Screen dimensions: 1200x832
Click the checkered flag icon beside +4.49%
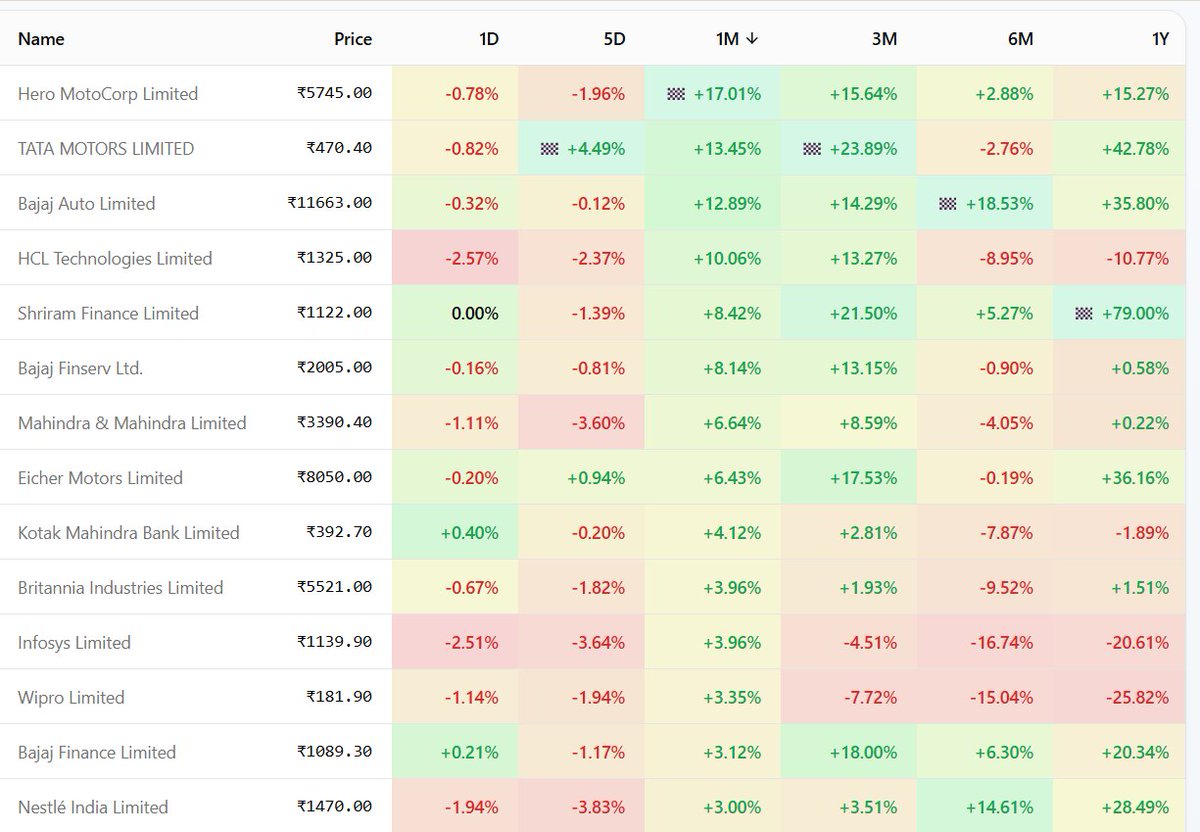(x=549, y=149)
